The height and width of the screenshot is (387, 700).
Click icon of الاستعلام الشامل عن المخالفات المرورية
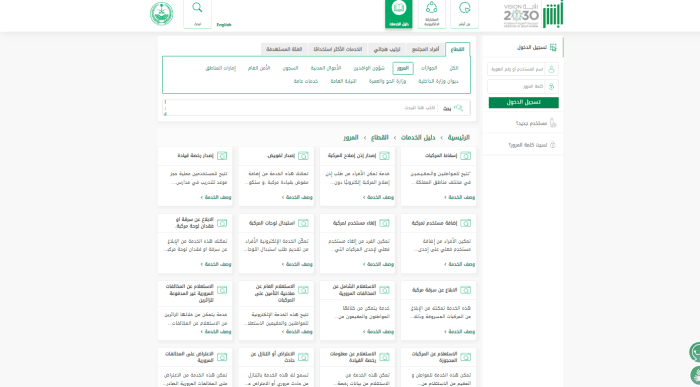click(x=384, y=290)
